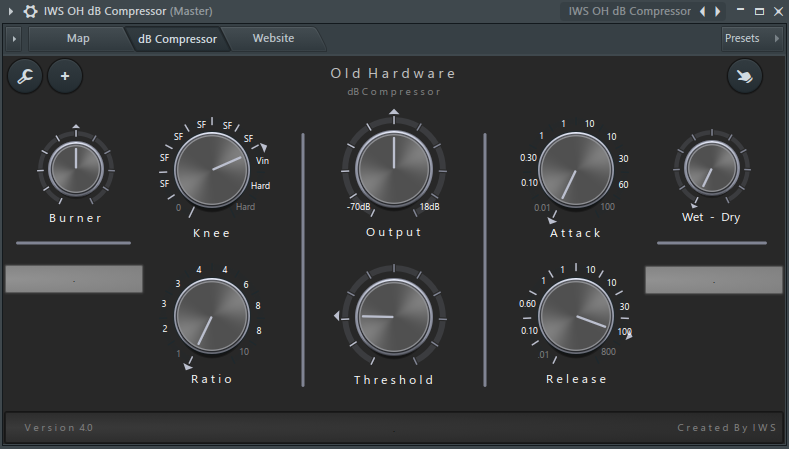Click the Knee knob
Screen dimensions: 789x449
coord(212,170)
